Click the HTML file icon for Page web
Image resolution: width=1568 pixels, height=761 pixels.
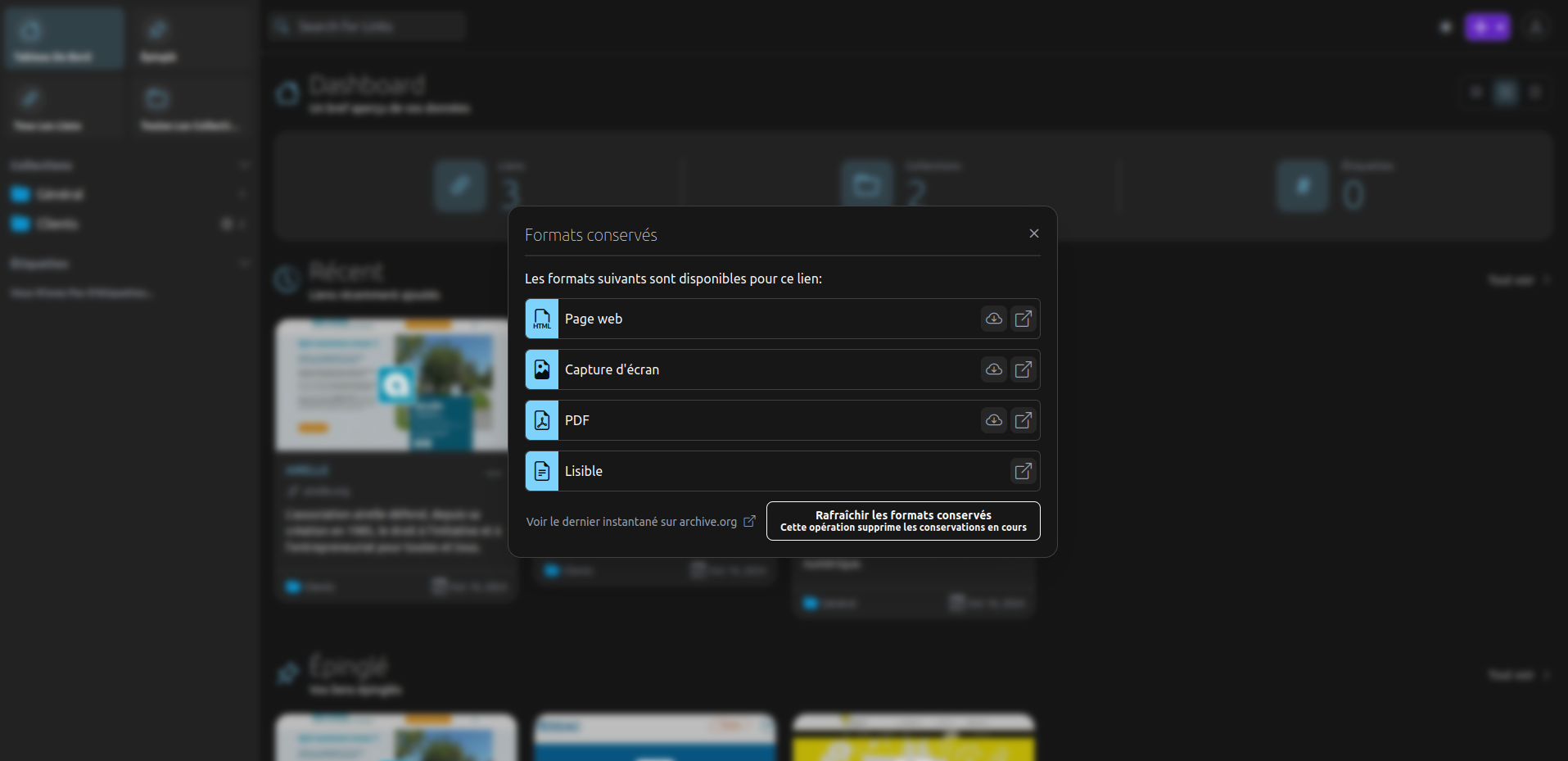point(542,319)
